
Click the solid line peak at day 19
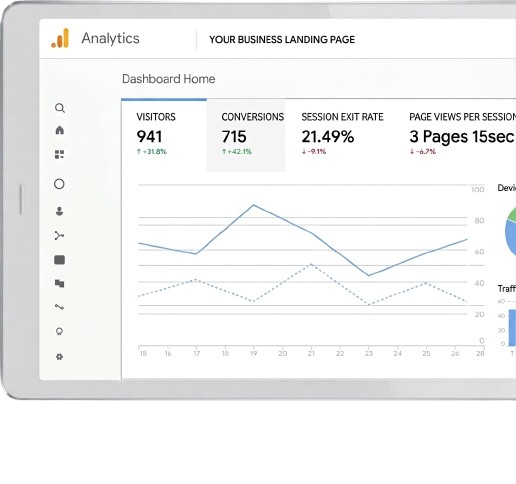[254, 205]
